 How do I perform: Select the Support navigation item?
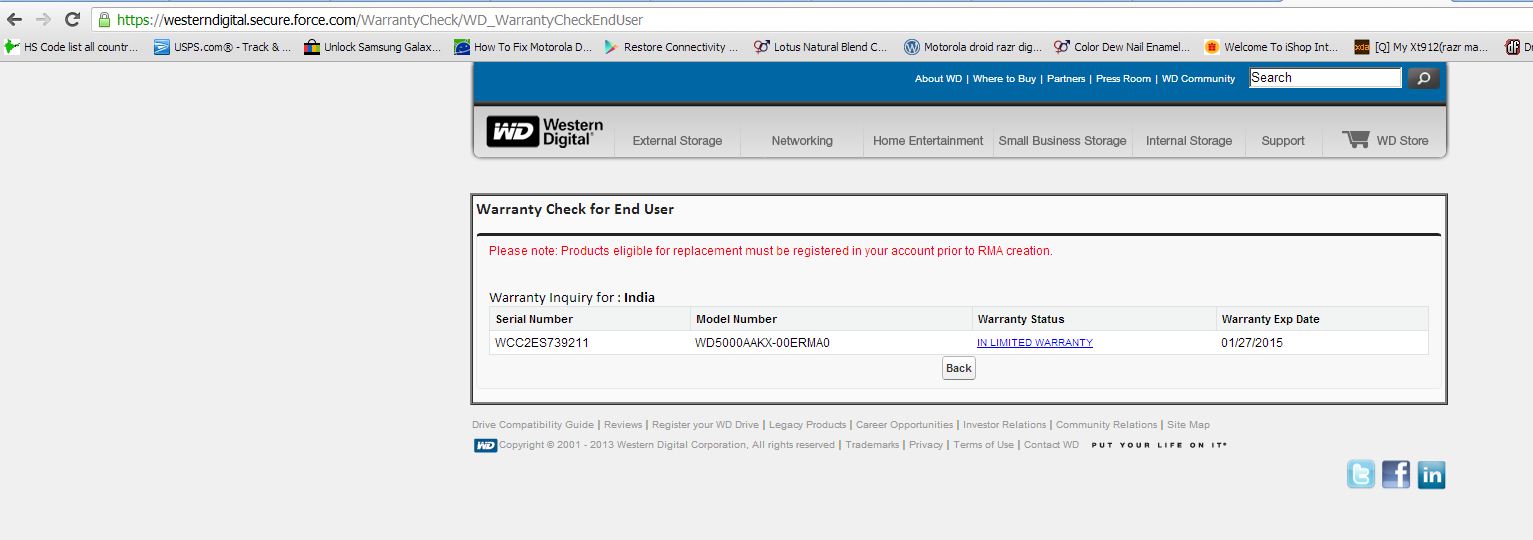point(1283,141)
